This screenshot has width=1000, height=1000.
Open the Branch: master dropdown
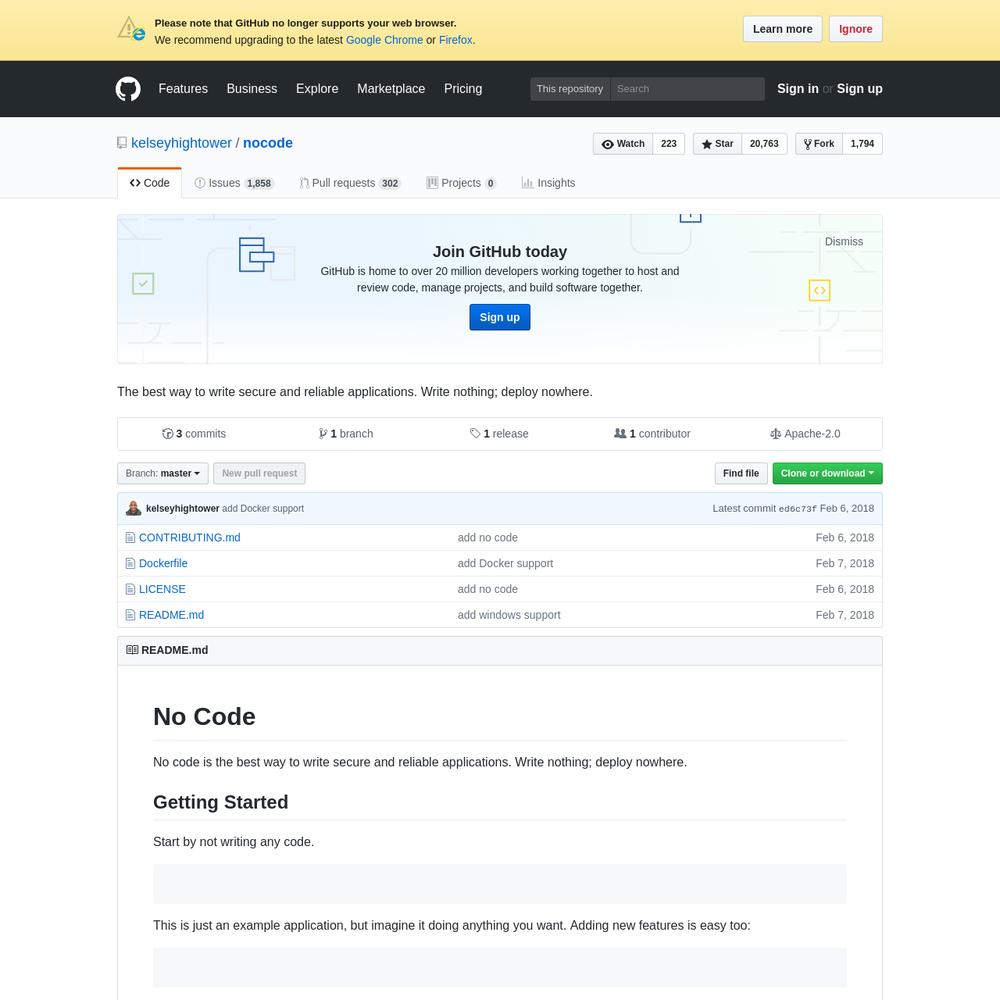[x=163, y=473]
